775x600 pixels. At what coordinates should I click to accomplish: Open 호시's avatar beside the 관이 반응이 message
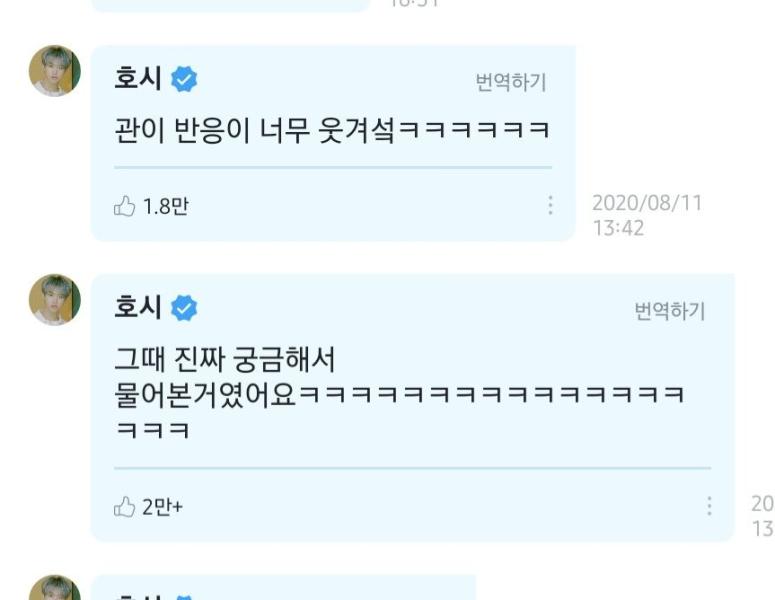click(54, 71)
